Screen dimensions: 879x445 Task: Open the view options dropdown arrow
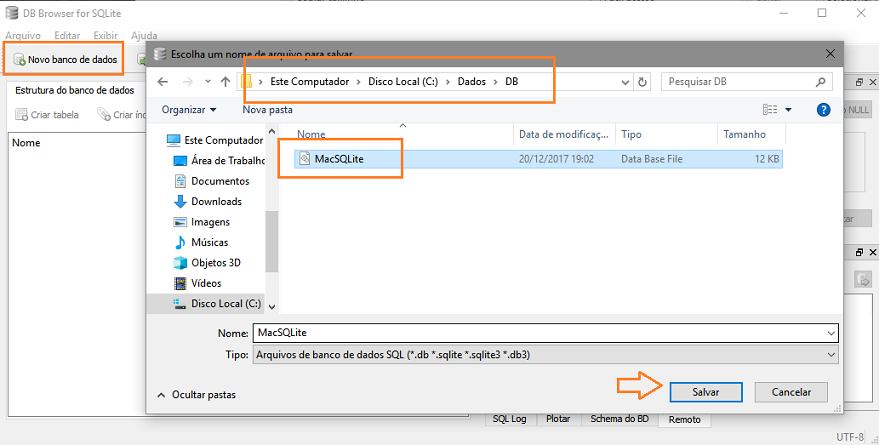(x=788, y=109)
